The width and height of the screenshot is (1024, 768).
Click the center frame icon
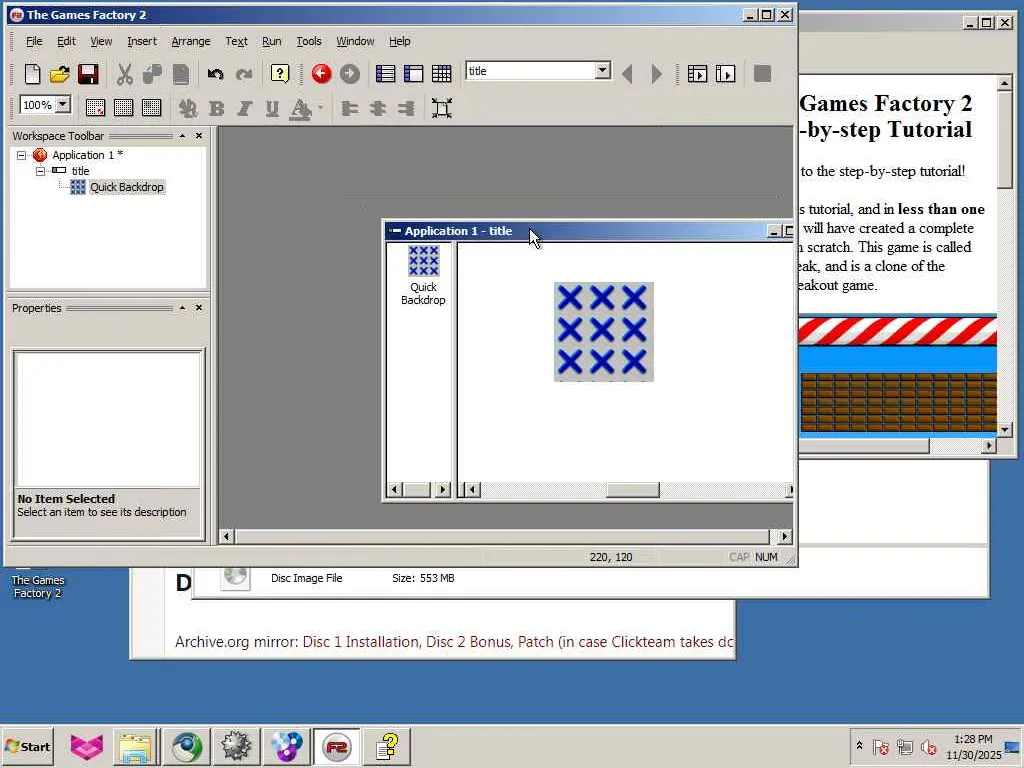click(x=441, y=108)
